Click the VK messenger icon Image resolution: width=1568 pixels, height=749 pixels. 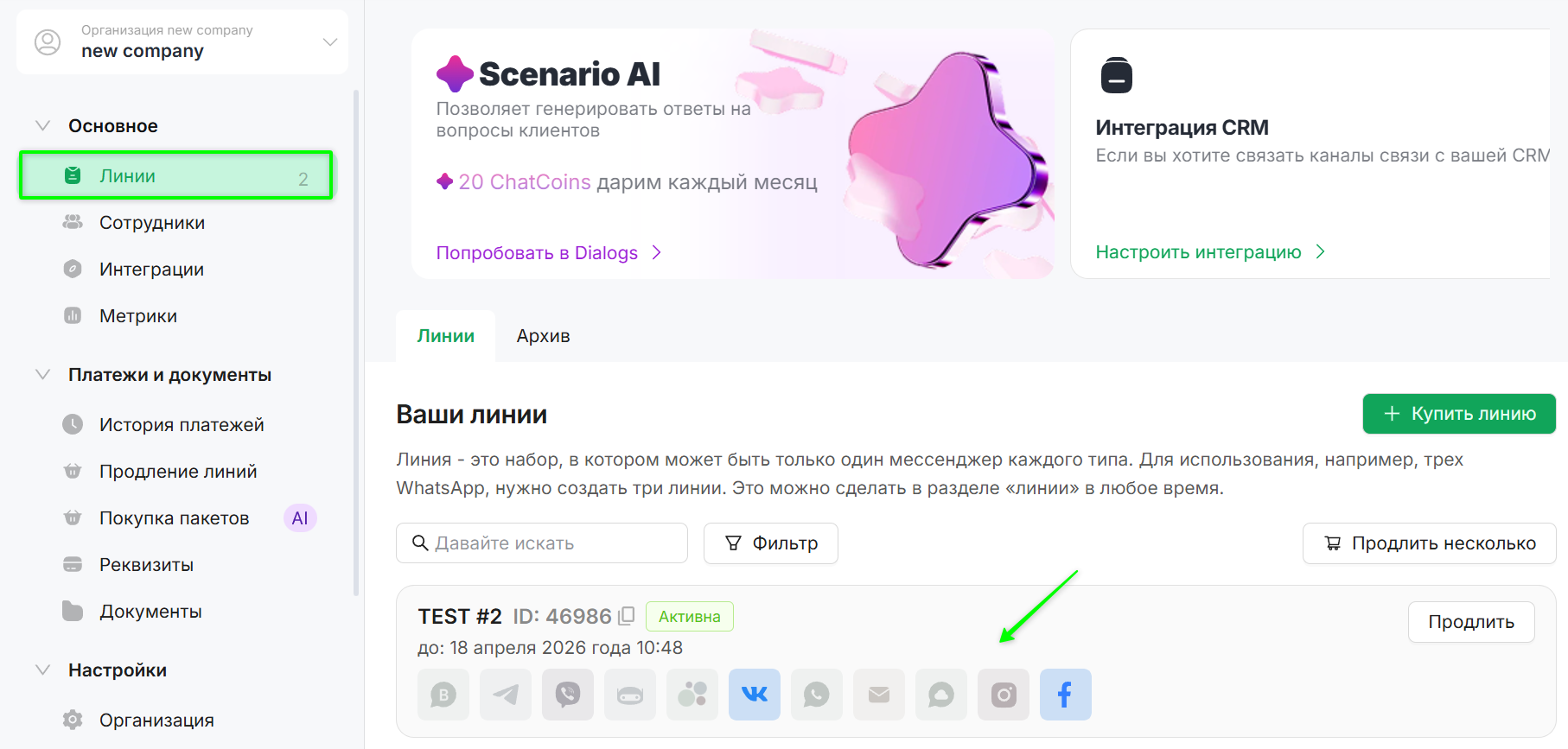[754, 695]
